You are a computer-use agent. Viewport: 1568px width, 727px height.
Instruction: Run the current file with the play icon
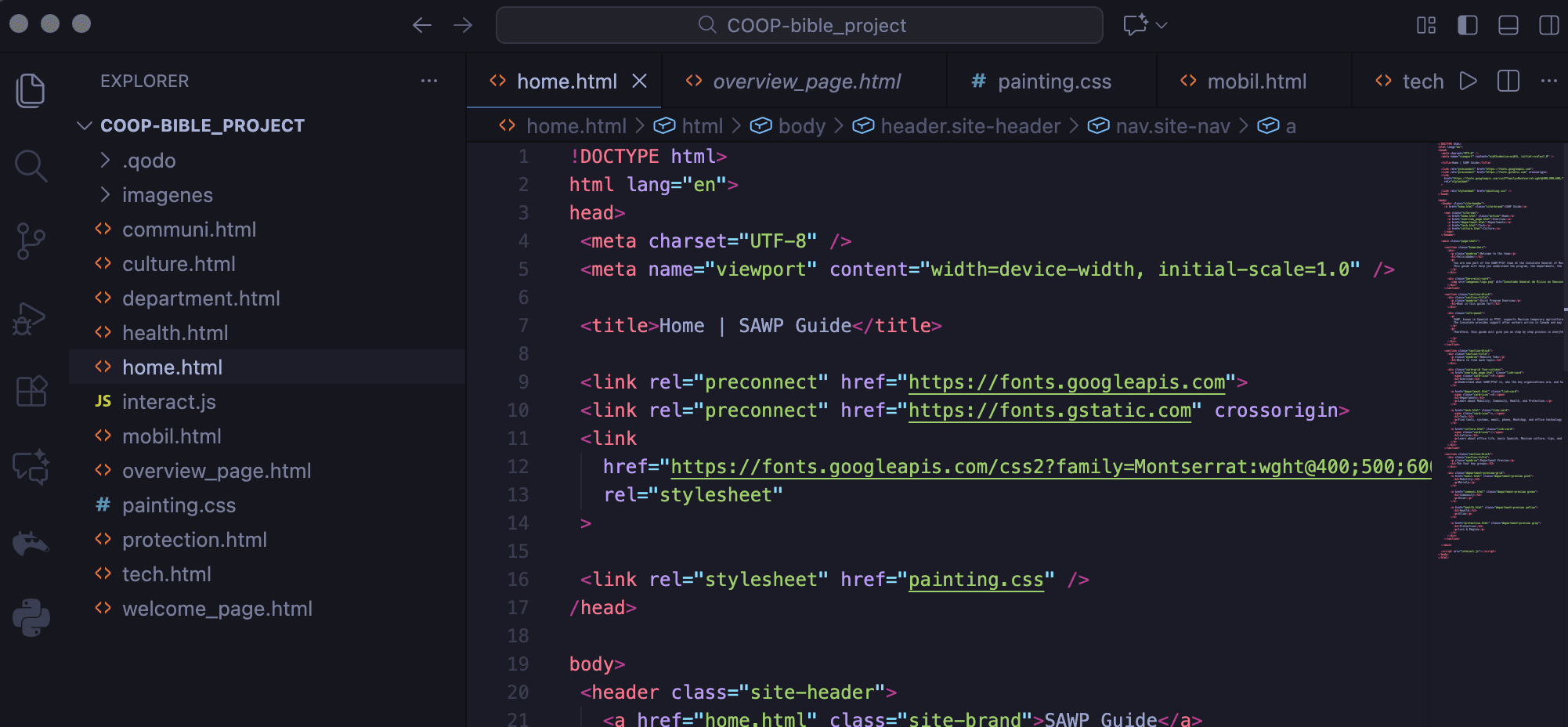(1469, 81)
